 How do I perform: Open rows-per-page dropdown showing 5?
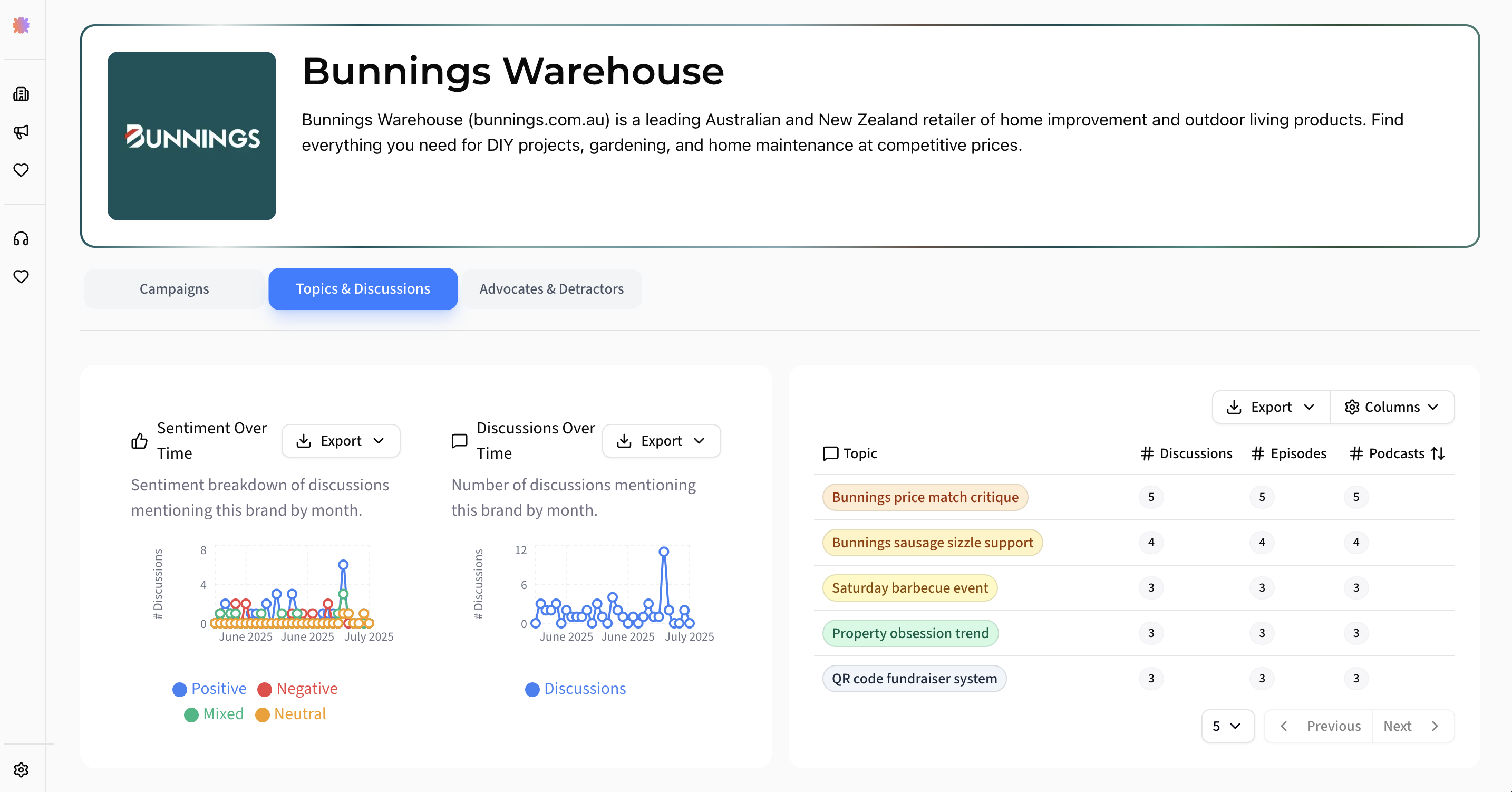tap(1227, 726)
